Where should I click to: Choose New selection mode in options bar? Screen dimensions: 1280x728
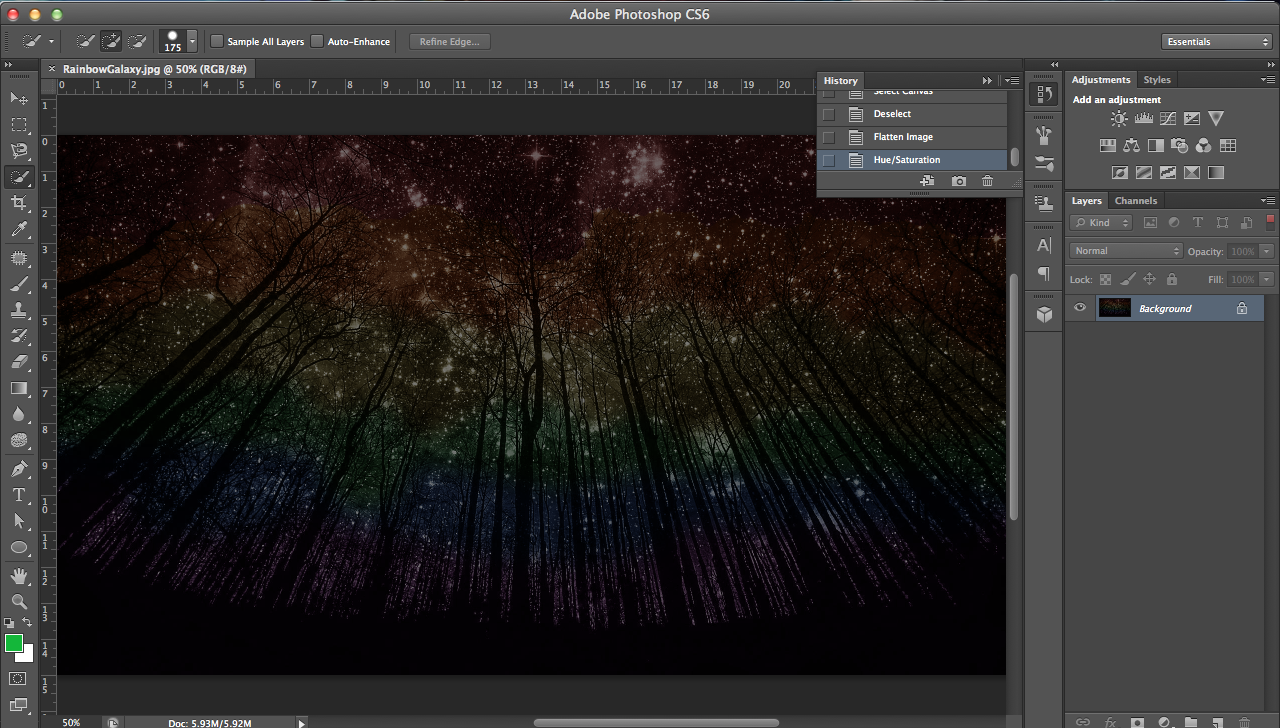(x=86, y=41)
